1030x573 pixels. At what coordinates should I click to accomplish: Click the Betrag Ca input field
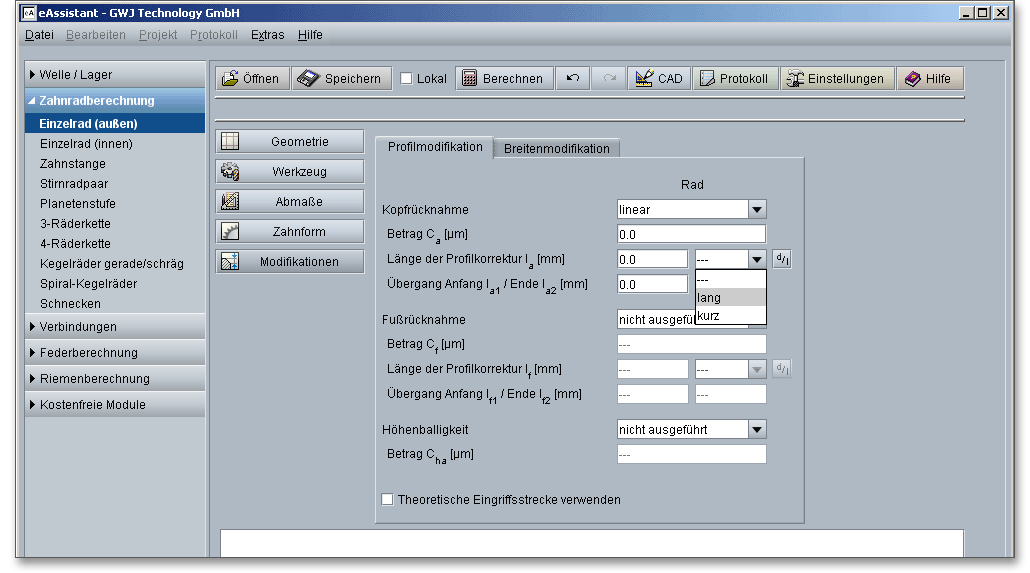691,235
